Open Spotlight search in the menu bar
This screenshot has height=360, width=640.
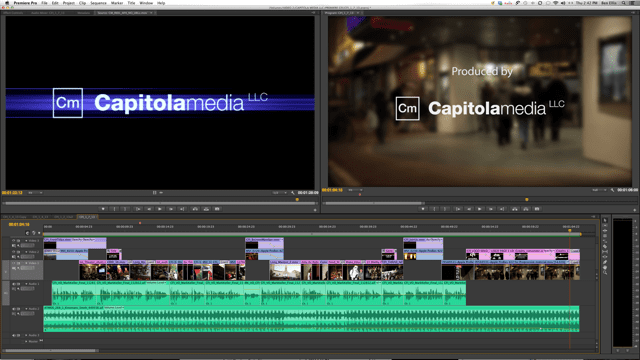pyautogui.click(x=624, y=3)
